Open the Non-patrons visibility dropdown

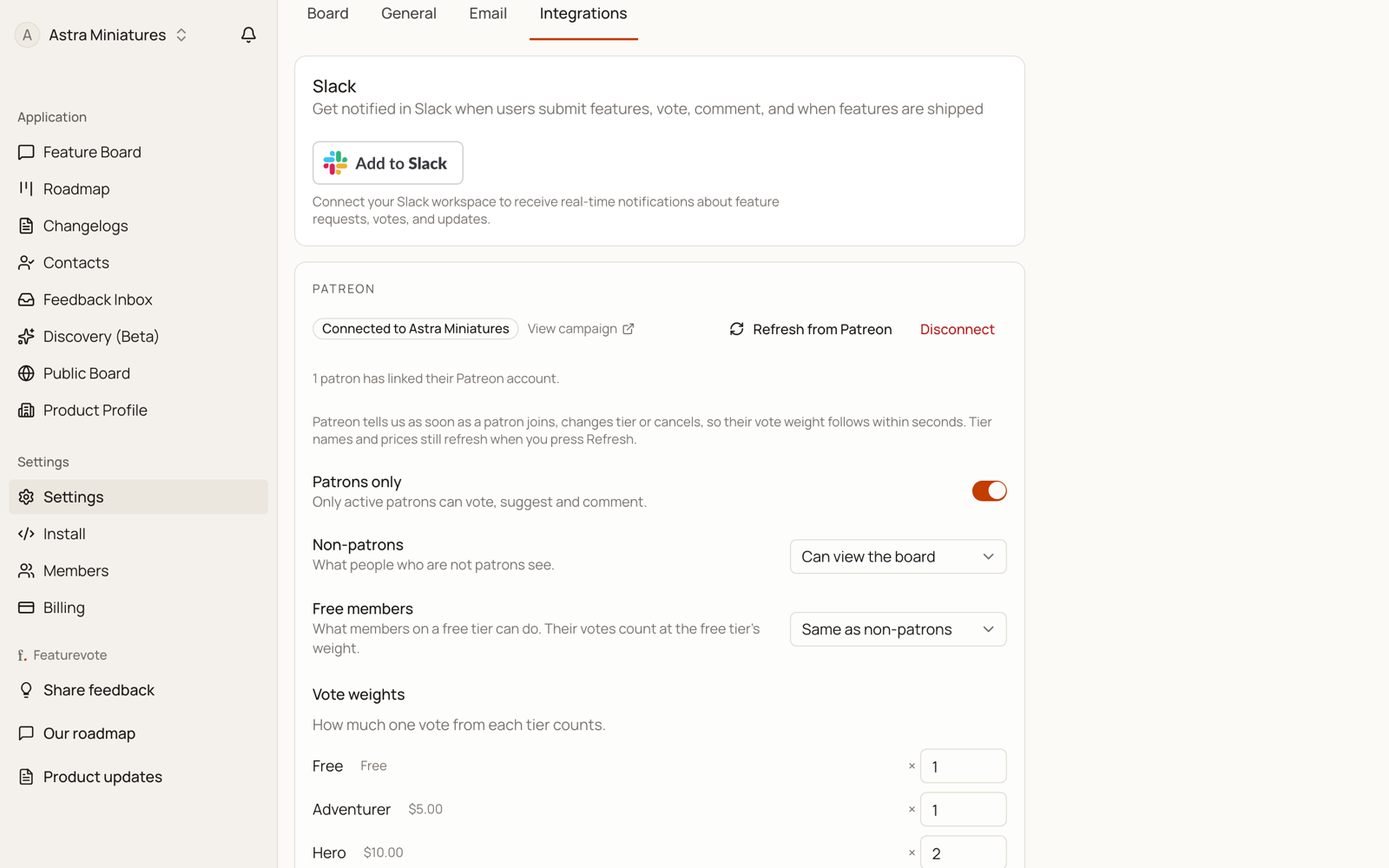[898, 556]
